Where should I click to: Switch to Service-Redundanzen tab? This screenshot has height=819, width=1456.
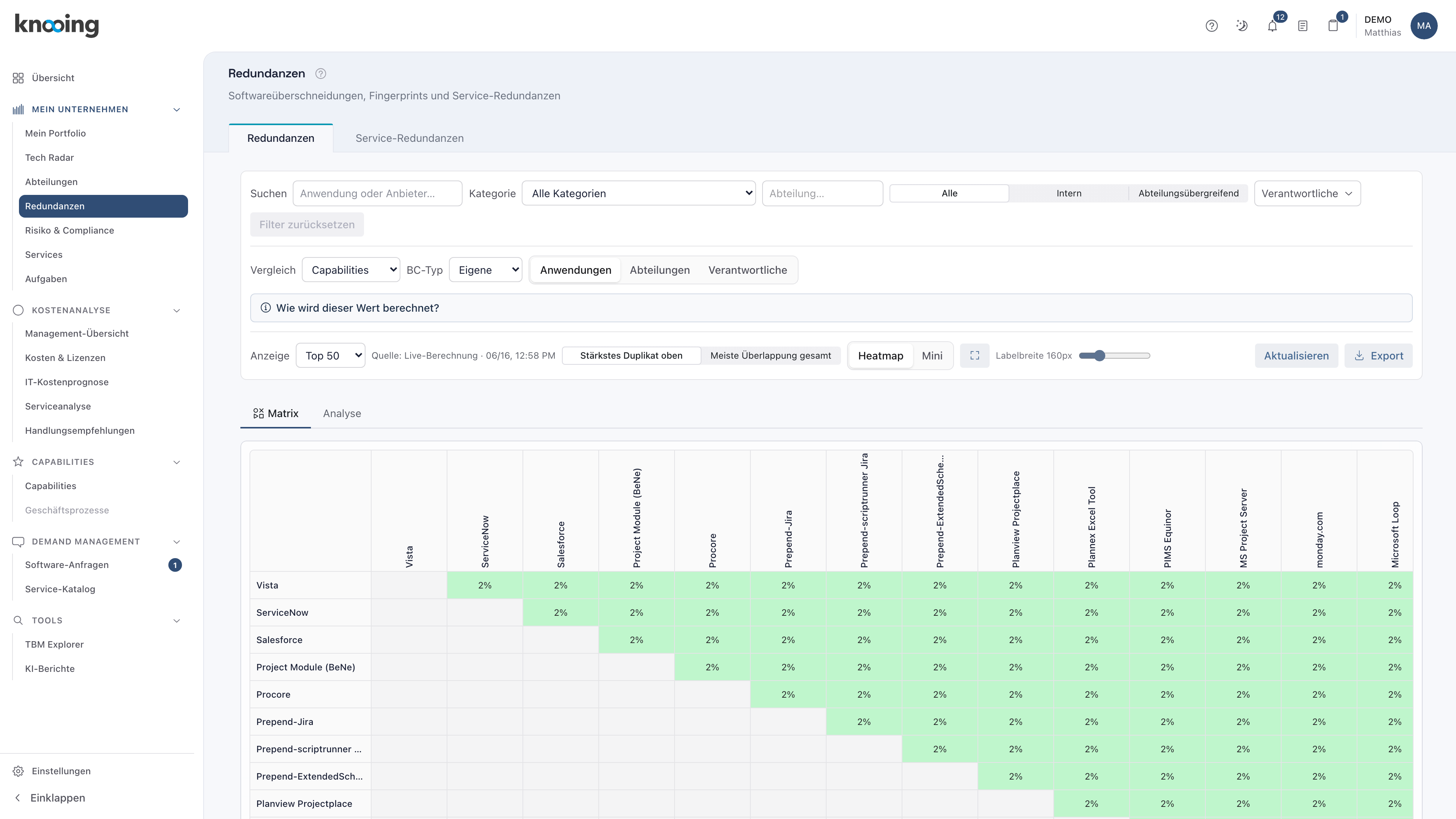tap(409, 138)
